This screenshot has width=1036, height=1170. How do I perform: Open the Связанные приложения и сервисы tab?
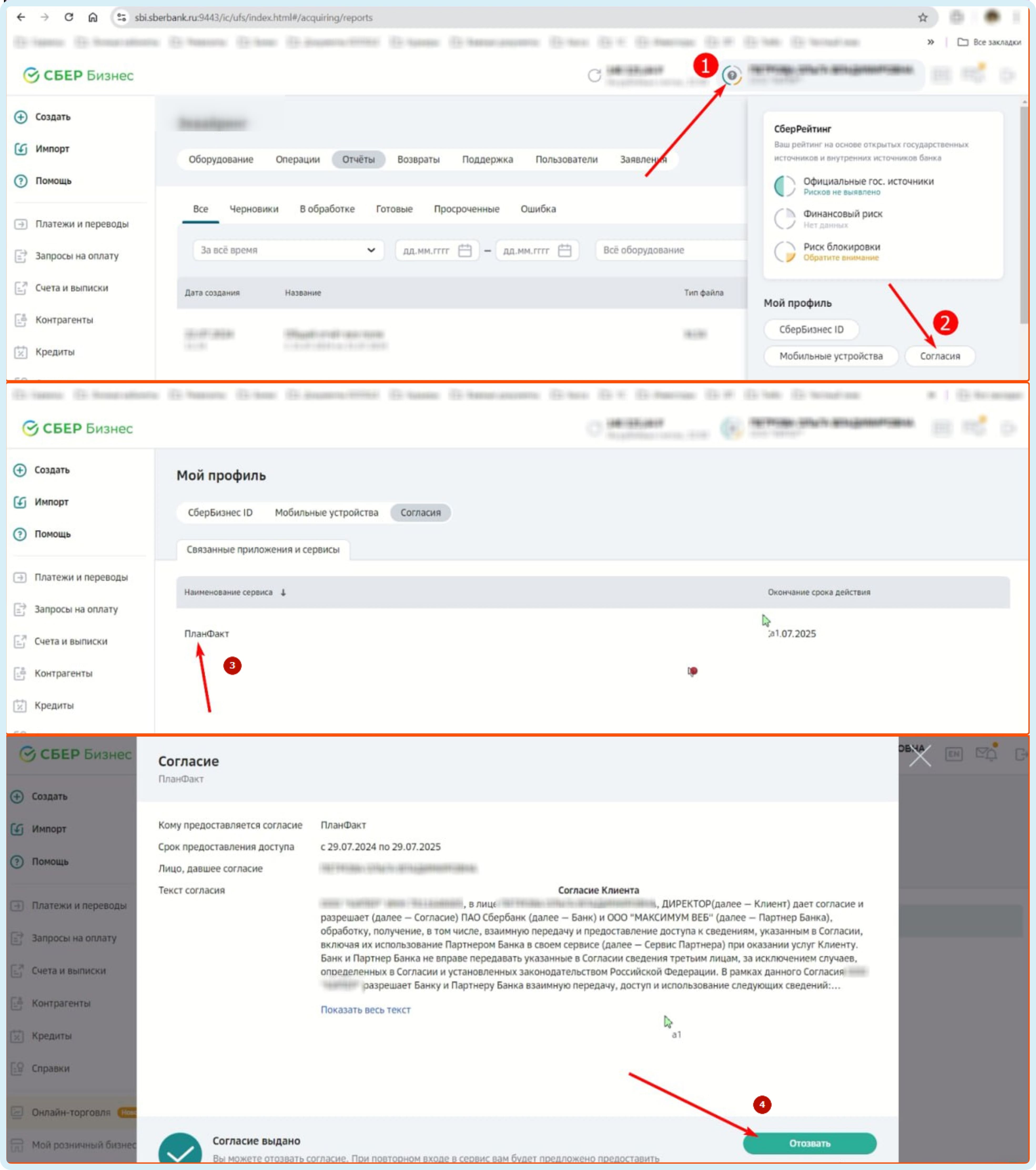tap(263, 550)
